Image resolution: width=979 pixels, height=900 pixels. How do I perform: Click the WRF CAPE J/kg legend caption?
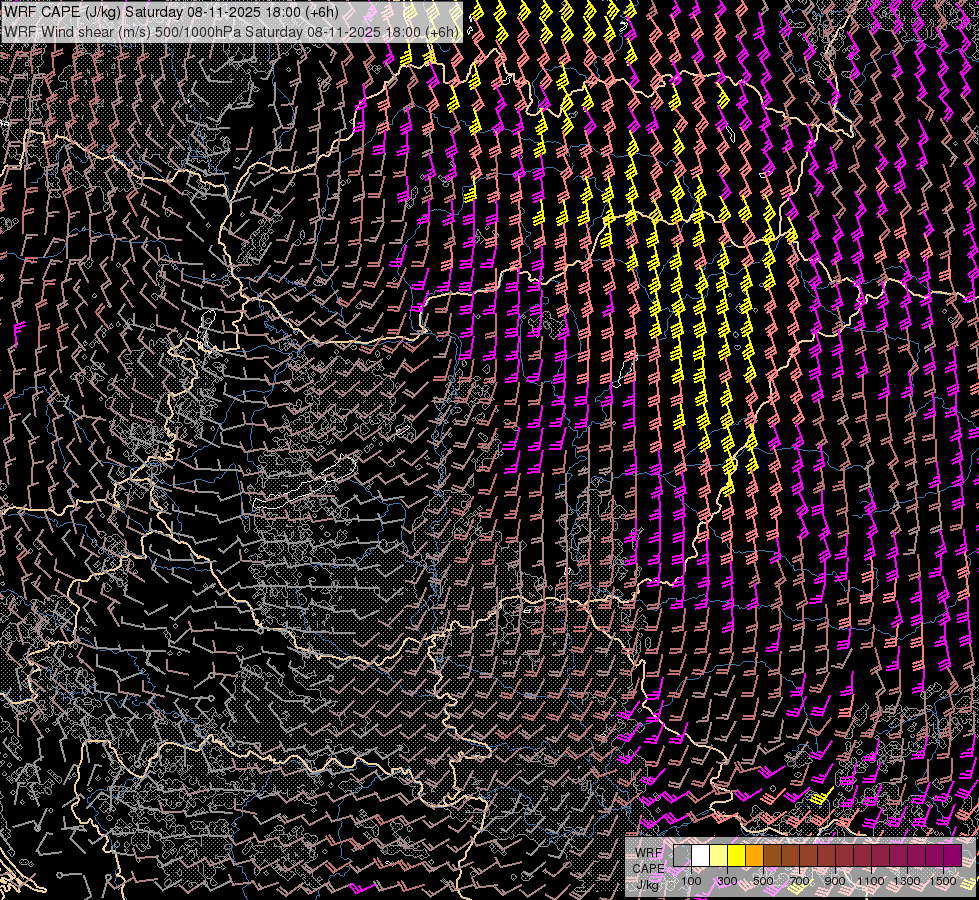click(x=648, y=868)
